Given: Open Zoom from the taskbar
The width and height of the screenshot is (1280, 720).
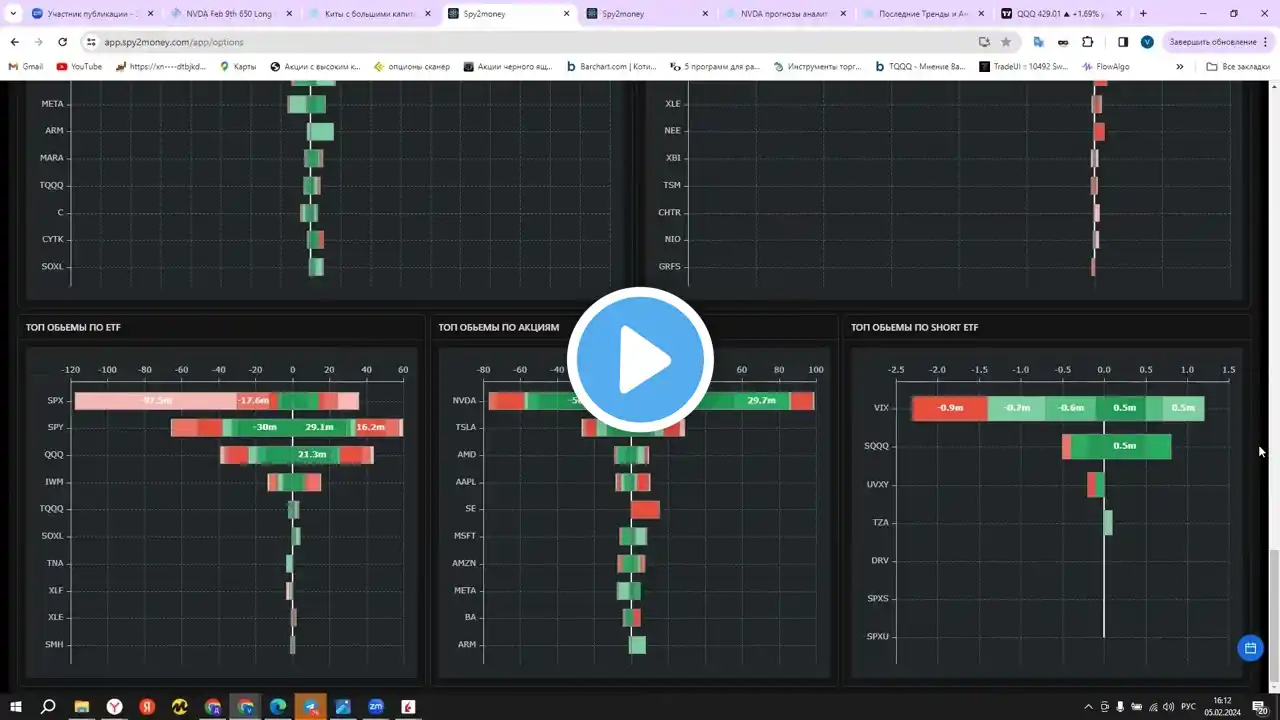Looking at the screenshot, I should pos(376,707).
